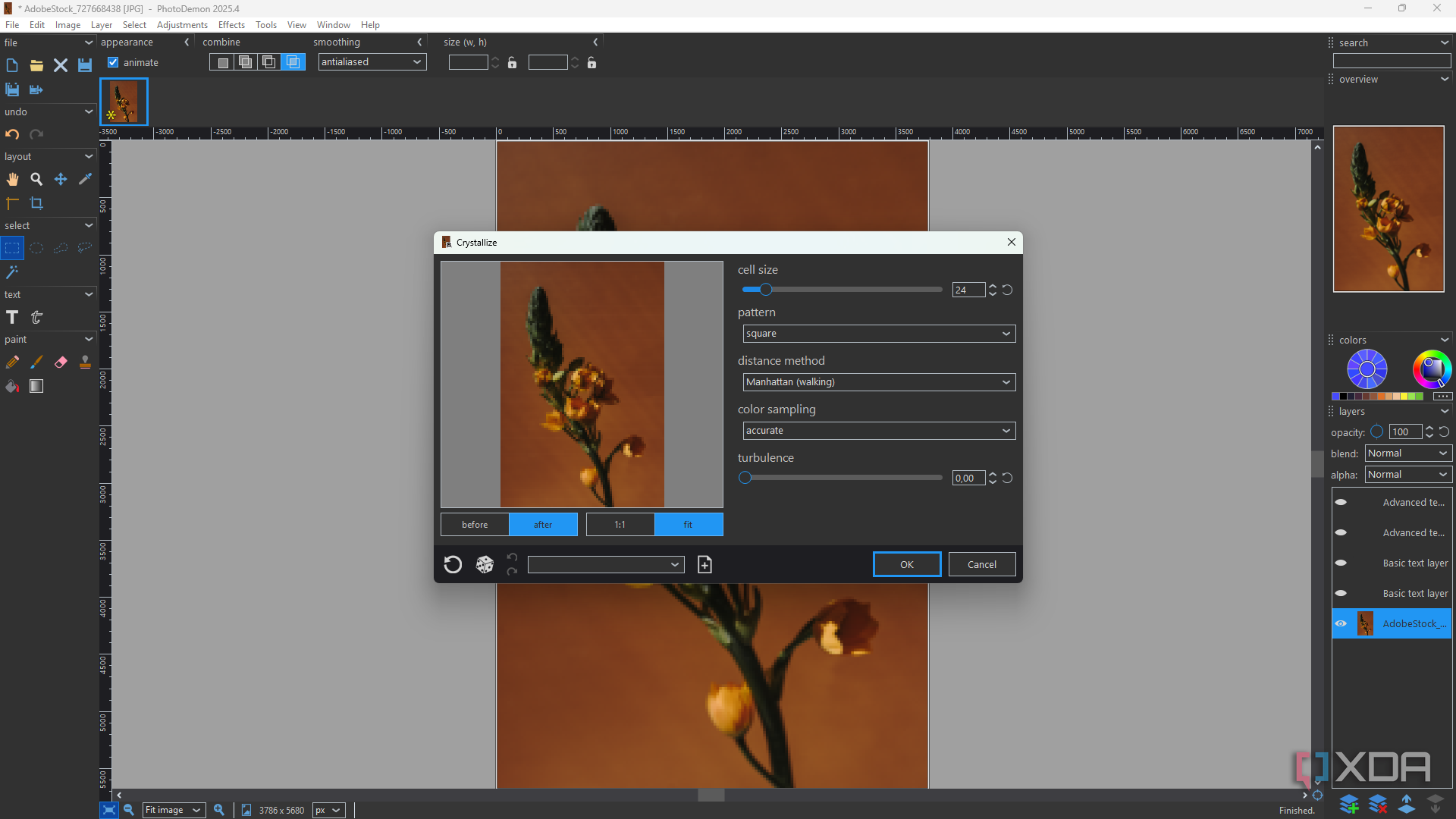Open the distance method dropdown
The width and height of the screenshot is (1456, 819).
point(879,382)
